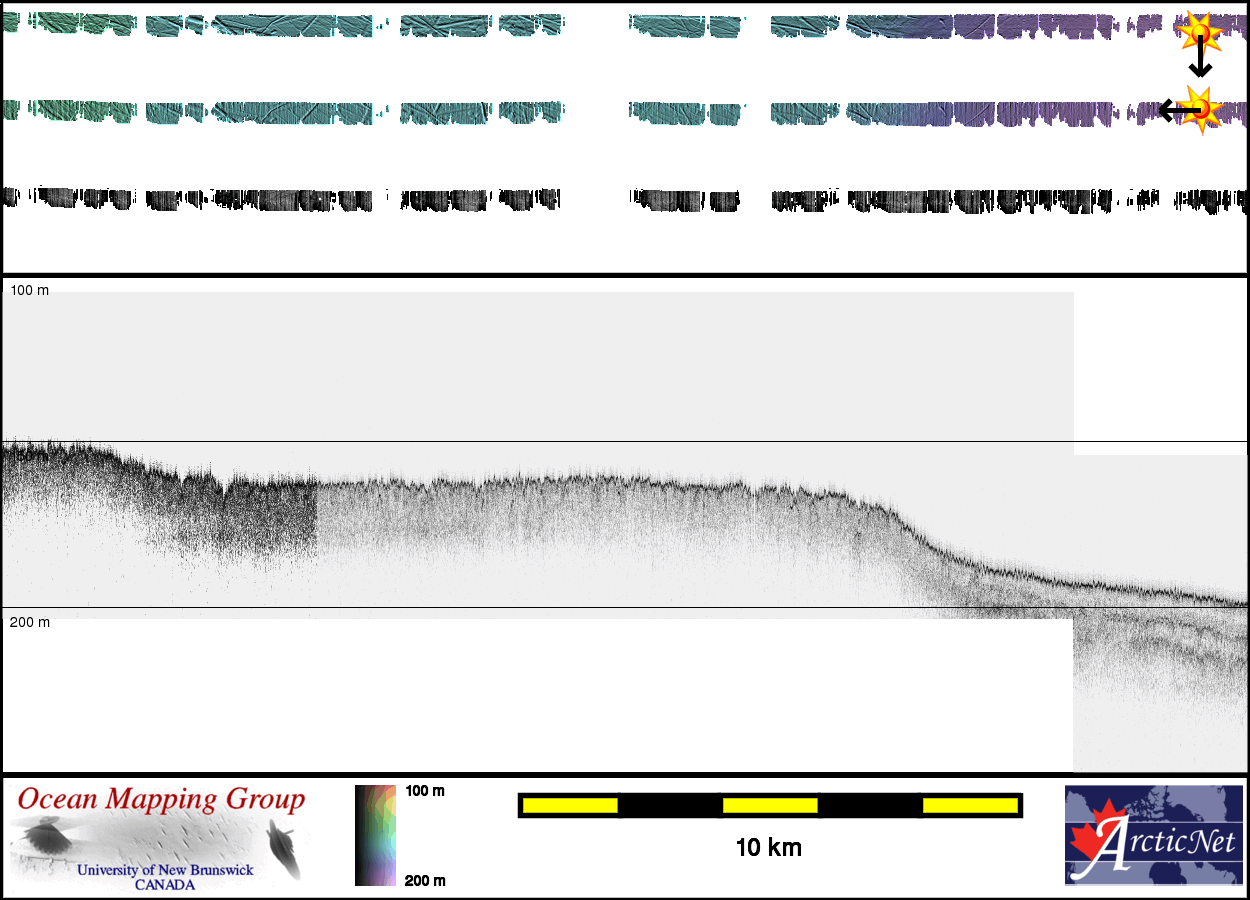The height and width of the screenshot is (900, 1250).
Task: Click the Ocean Mapping Group logo title
Action: tap(161, 800)
